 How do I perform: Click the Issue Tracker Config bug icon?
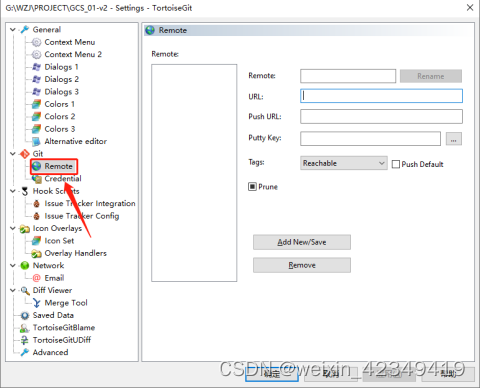(36, 216)
